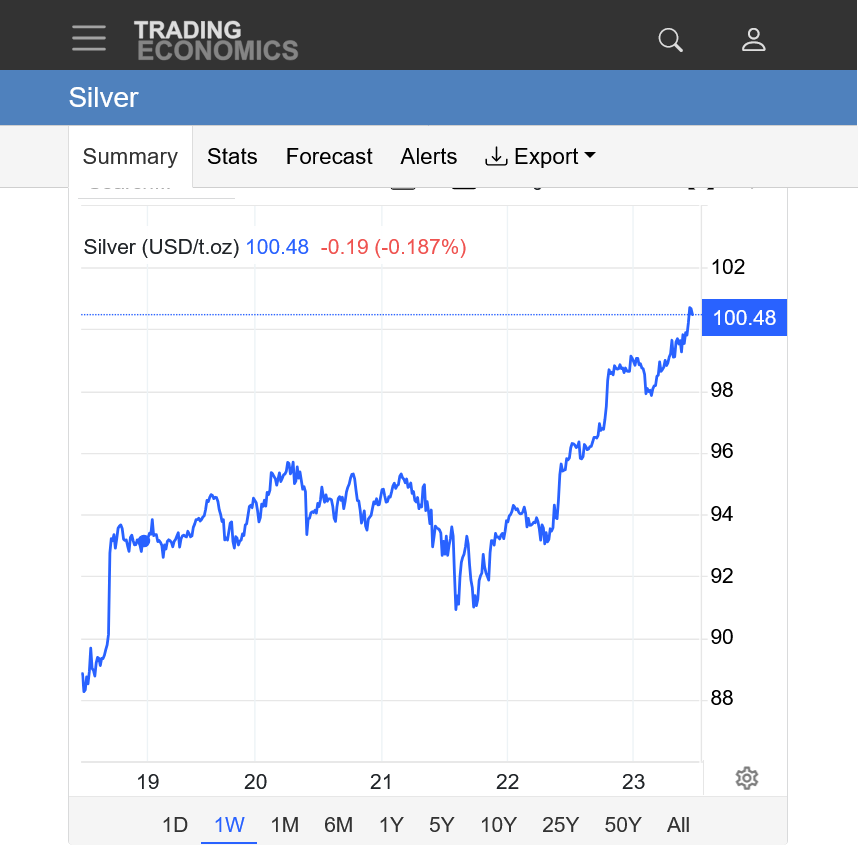Viewport: 858px width, 863px height.
Task: Show the 50Y price history
Action: [x=623, y=825]
